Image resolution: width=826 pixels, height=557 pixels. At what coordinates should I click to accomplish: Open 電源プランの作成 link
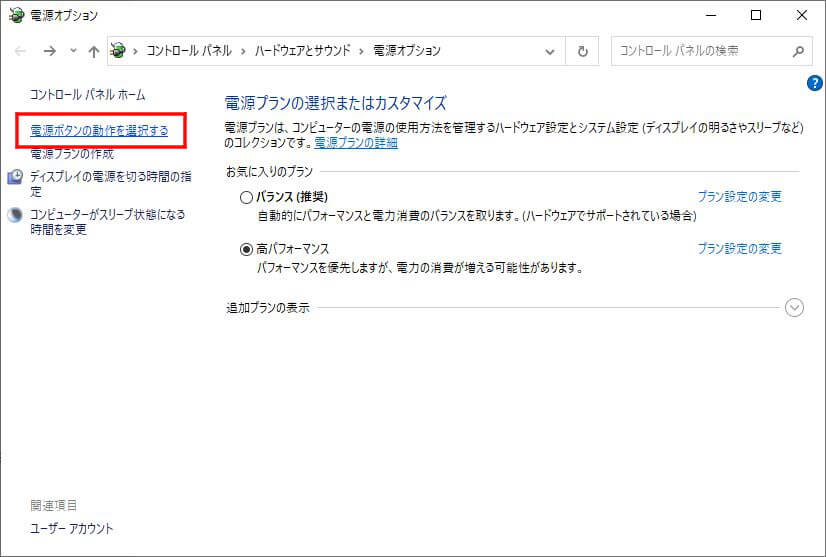click(x=72, y=154)
